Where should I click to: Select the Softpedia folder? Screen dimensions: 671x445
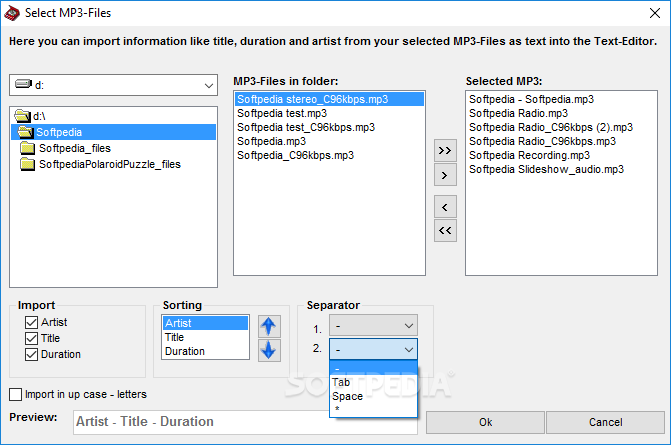point(113,132)
